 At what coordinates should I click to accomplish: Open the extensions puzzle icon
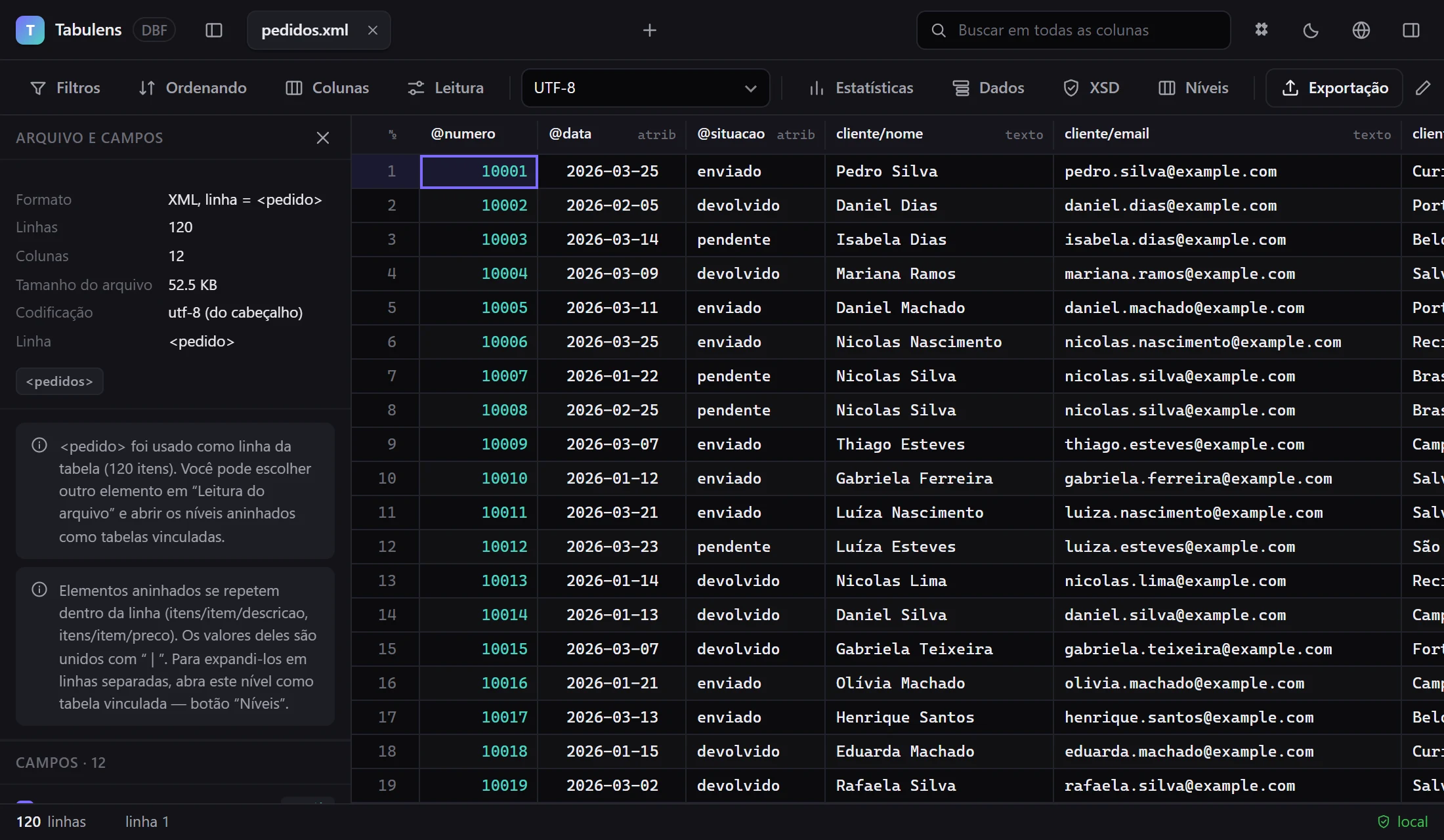1262,30
